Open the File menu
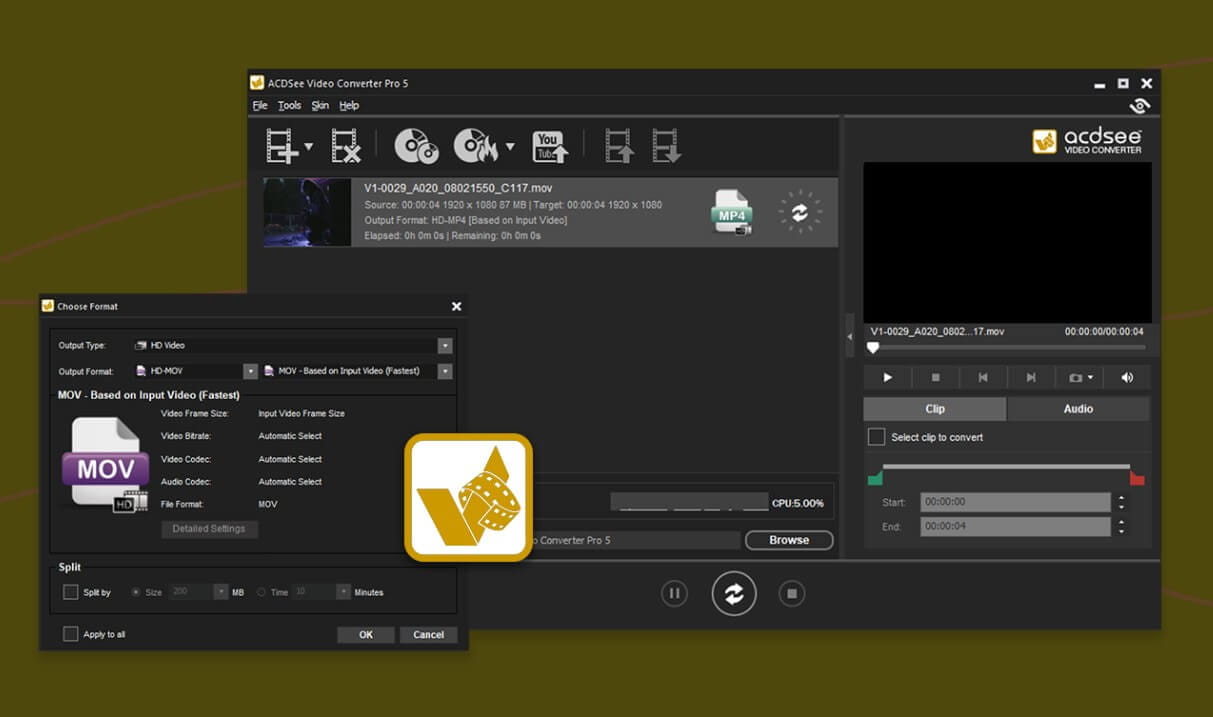The width and height of the screenshot is (1213, 717). click(260, 105)
